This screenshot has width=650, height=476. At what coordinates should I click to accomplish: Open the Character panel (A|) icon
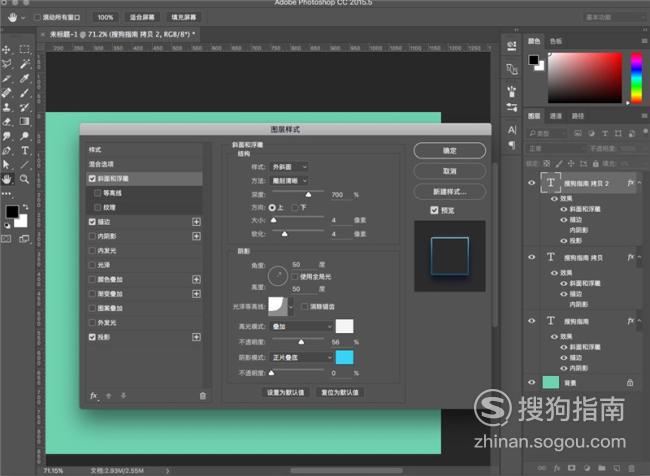[x=512, y=130]
